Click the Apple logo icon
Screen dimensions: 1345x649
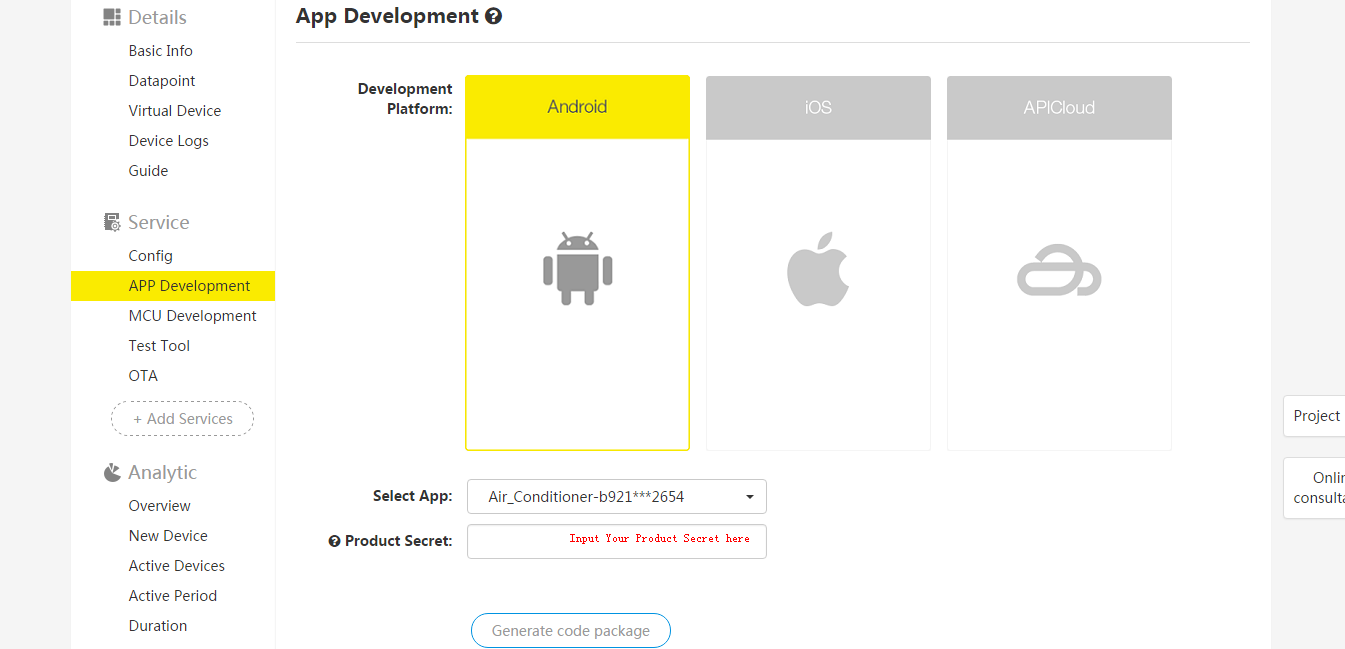point(818,269)
